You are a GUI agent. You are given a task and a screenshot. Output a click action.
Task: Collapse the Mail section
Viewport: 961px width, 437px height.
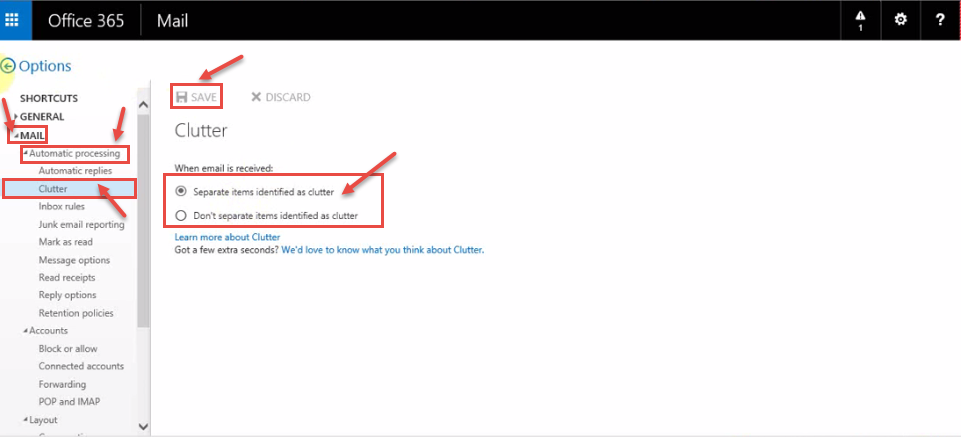[17, 135]
